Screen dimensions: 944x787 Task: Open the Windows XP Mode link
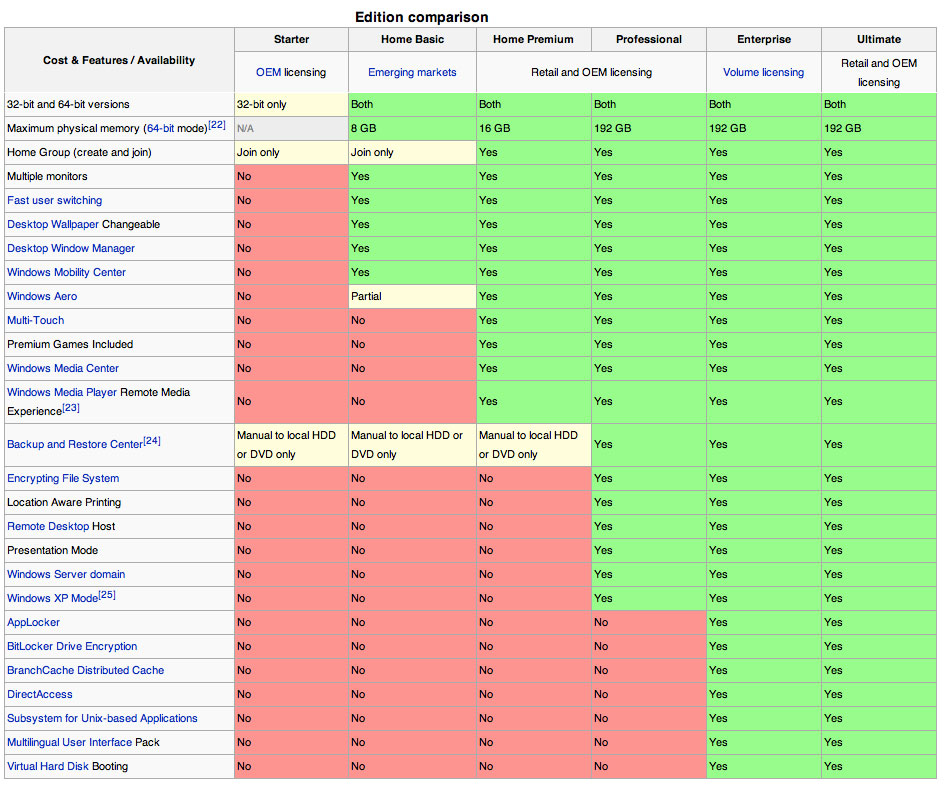[52, 599]
